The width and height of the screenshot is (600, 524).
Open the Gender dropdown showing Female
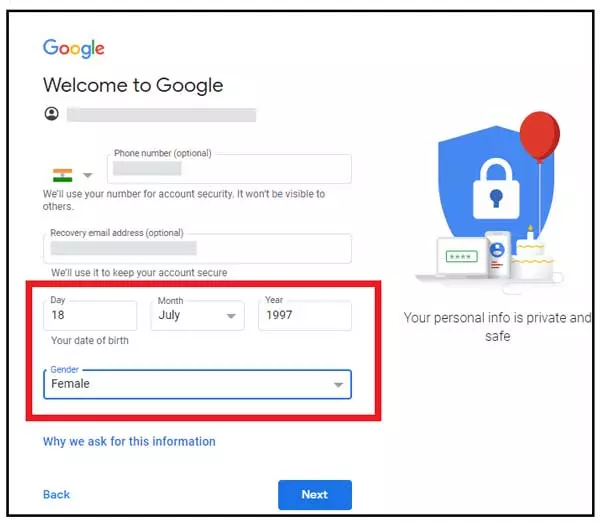[x=197, y=384]
